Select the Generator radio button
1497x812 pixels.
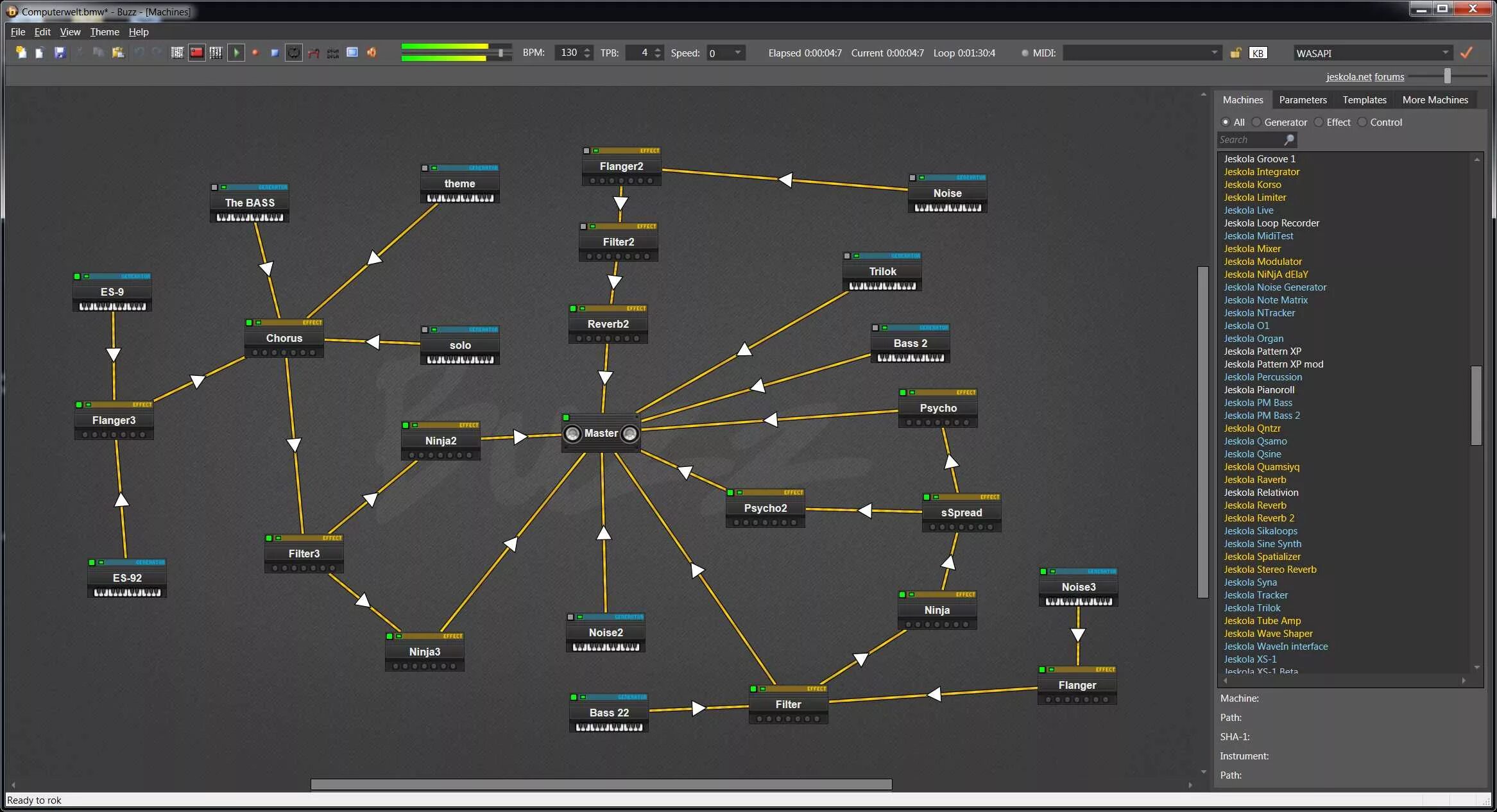click(1256, 122)
